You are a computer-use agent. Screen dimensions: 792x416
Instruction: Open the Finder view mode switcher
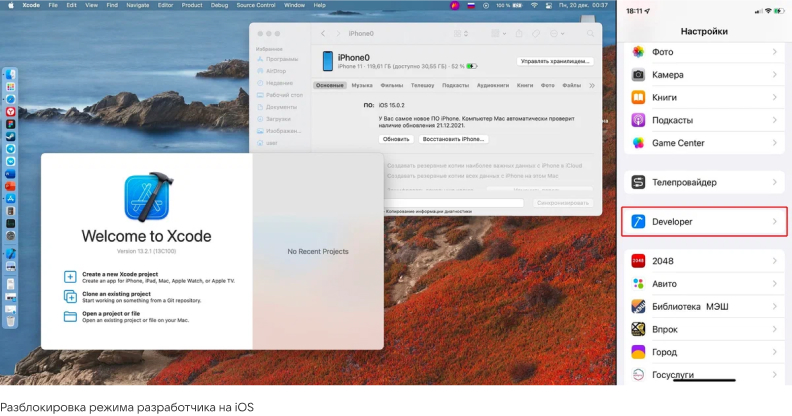point(461,33)
